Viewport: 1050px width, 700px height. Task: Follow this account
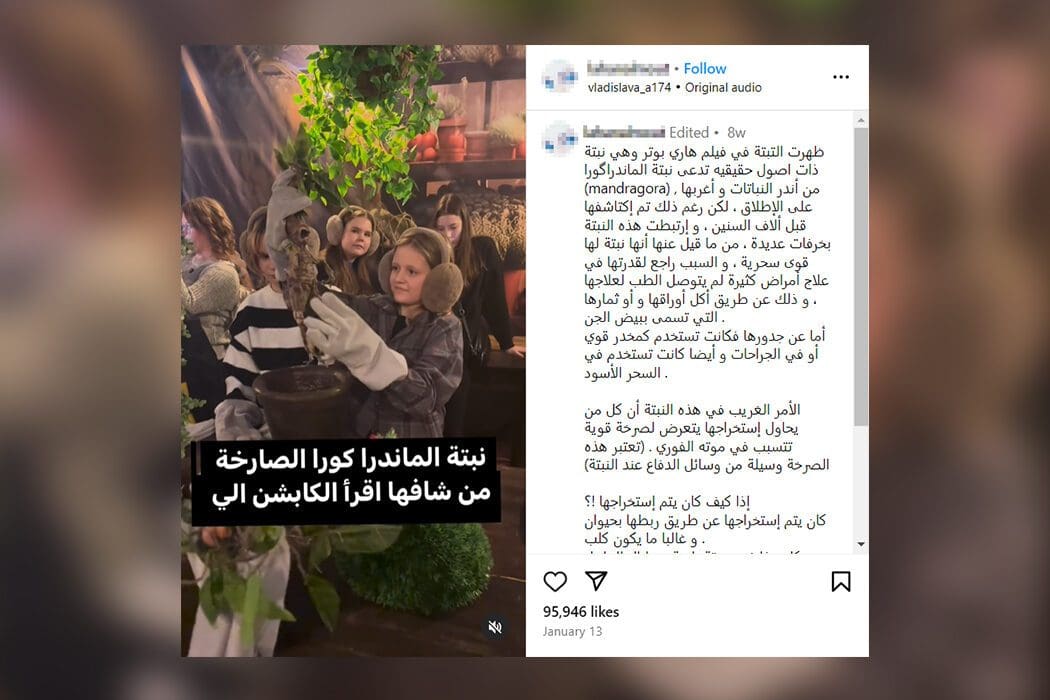tap(704, 68)
